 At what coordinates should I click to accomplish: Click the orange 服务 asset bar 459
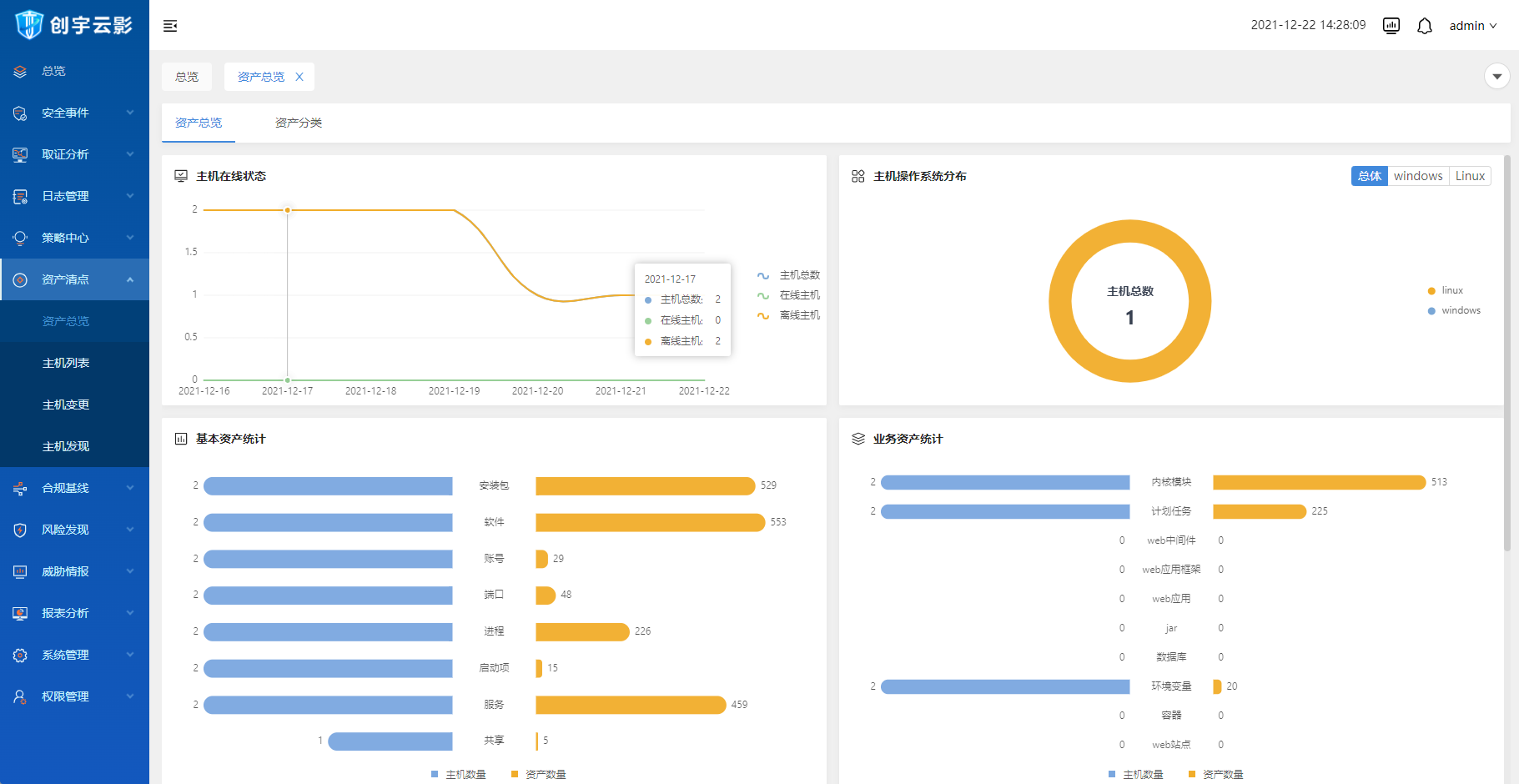631,705
